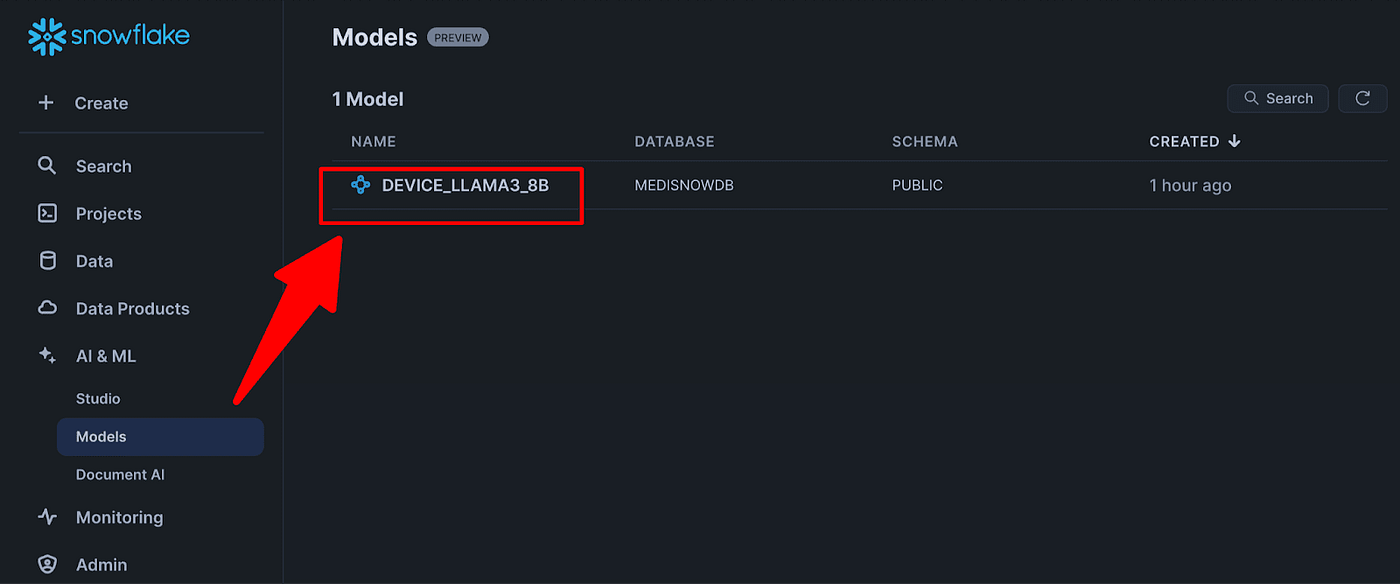Sort models by NAME column
The image size is (1400, 584).
point(373,141)
